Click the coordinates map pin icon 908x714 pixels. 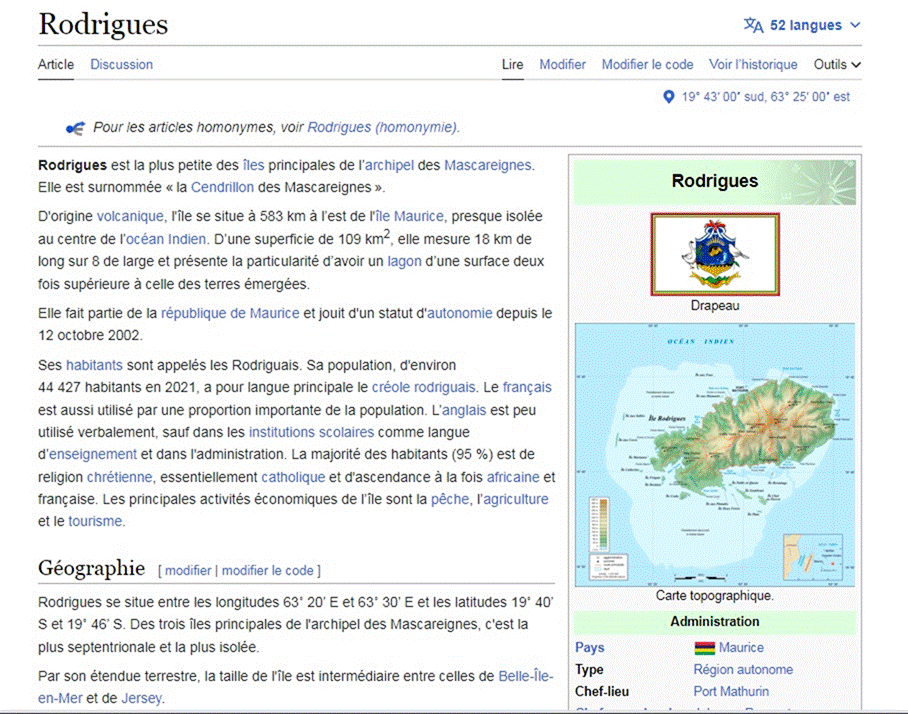668,97
